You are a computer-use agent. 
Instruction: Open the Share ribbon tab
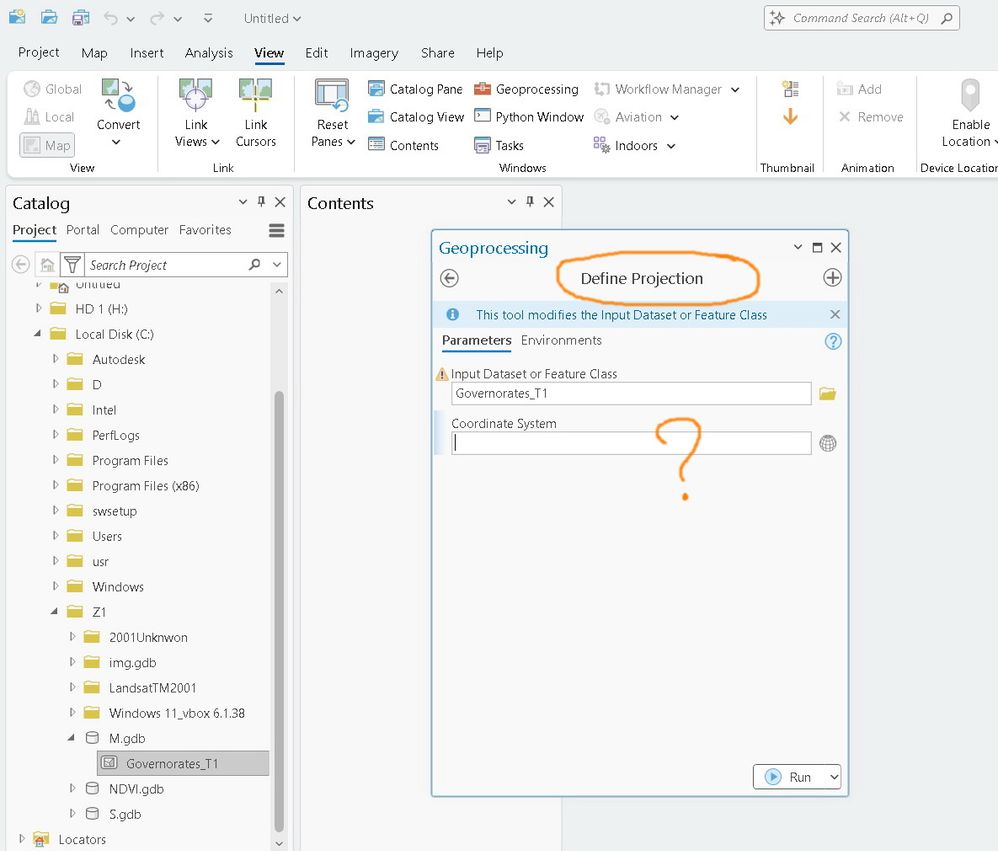click(x=437, y=53)
